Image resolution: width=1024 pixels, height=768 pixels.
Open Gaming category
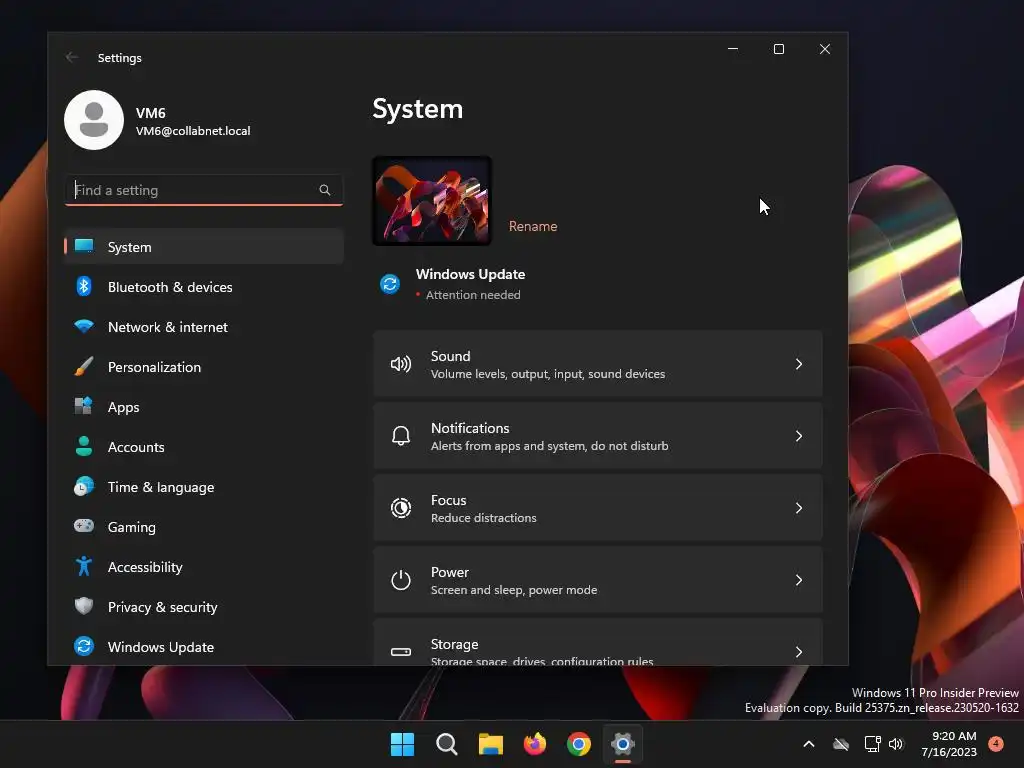[204, 526]
